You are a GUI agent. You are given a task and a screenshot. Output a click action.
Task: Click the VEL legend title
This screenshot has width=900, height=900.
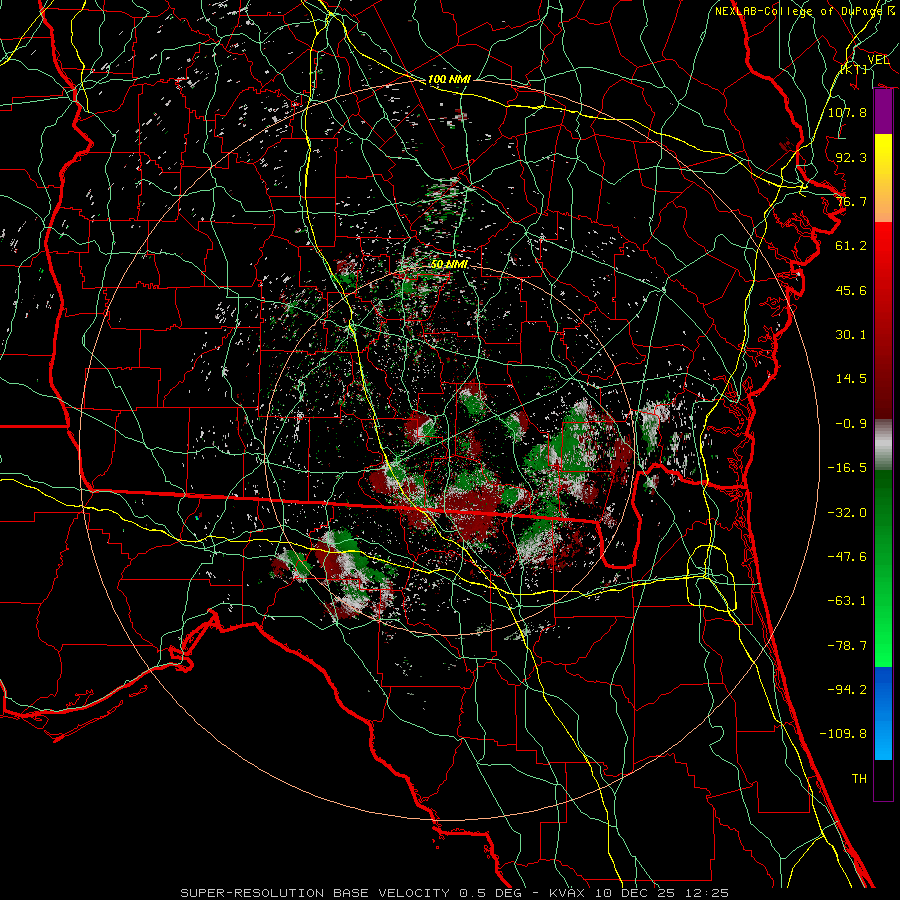click(x=878, y=59)
